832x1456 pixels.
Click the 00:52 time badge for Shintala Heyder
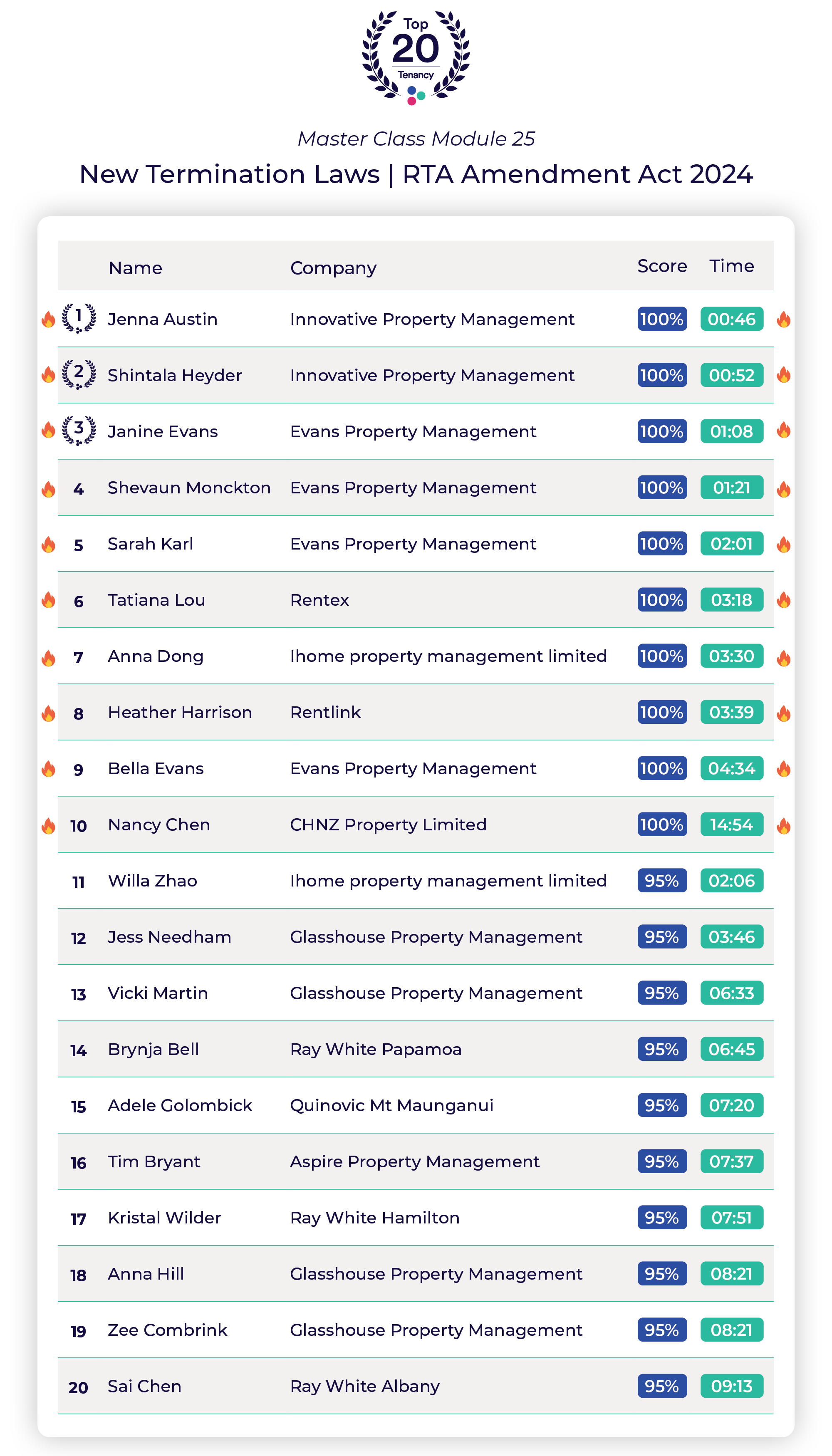731,375
